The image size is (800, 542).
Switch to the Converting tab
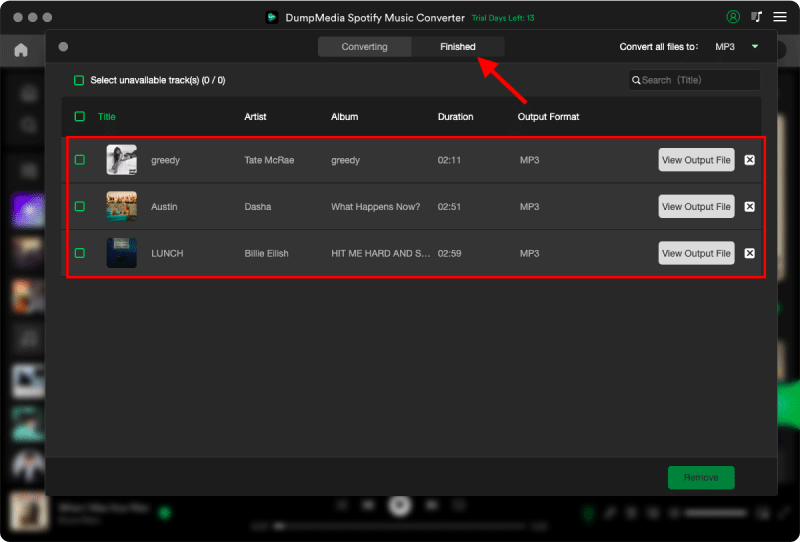pos(364,46)
